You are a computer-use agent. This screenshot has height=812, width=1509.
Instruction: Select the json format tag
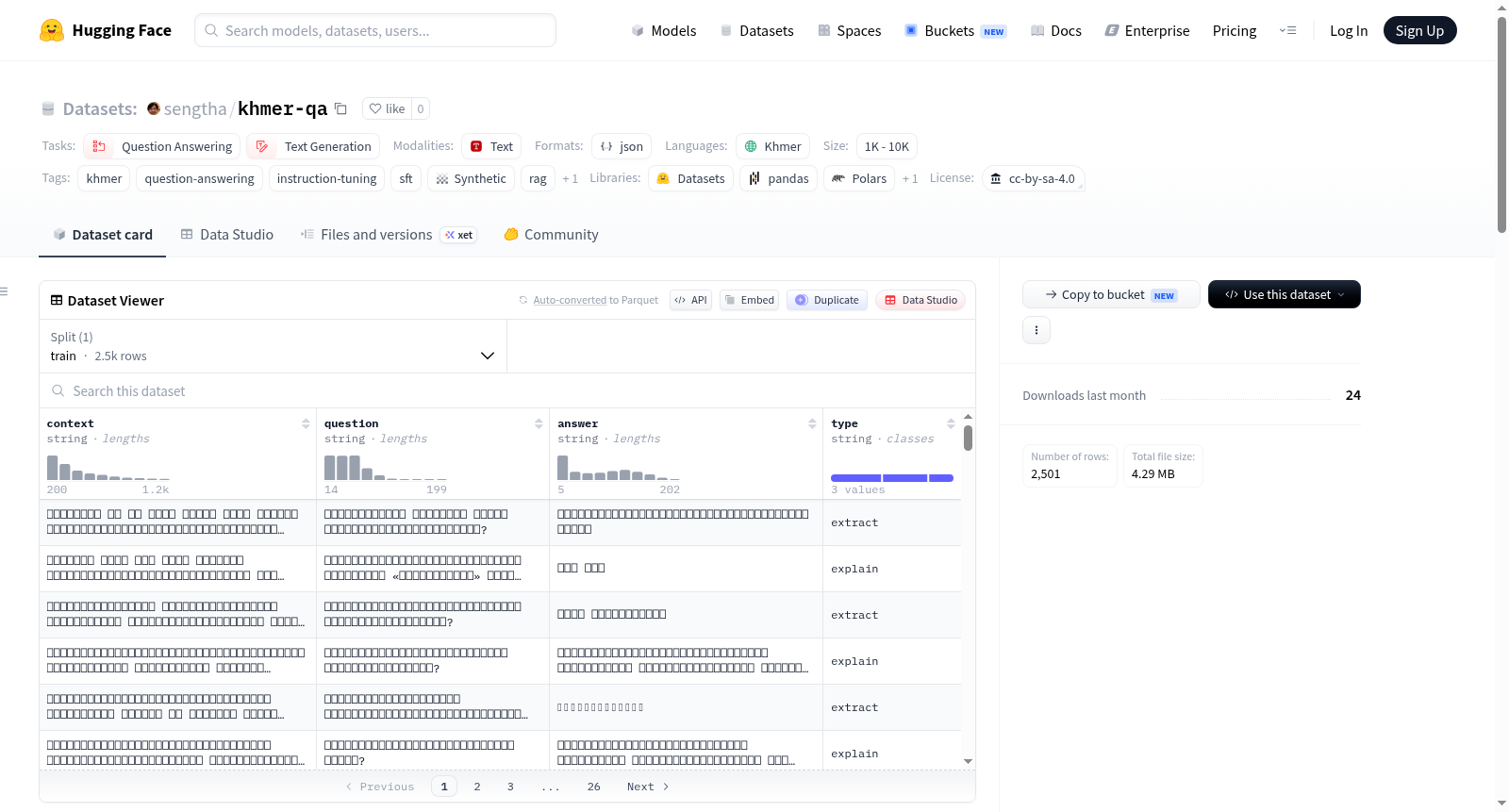pyautogui.click(x=622, y=146)
